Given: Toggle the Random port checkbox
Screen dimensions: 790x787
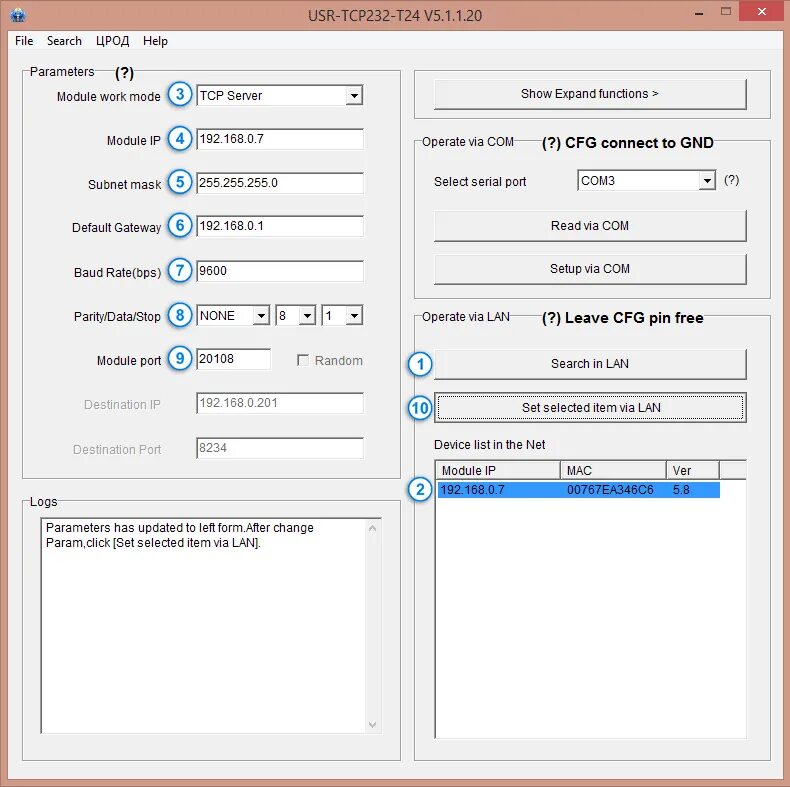Looking at the screenshot, I should click(303, 360).
